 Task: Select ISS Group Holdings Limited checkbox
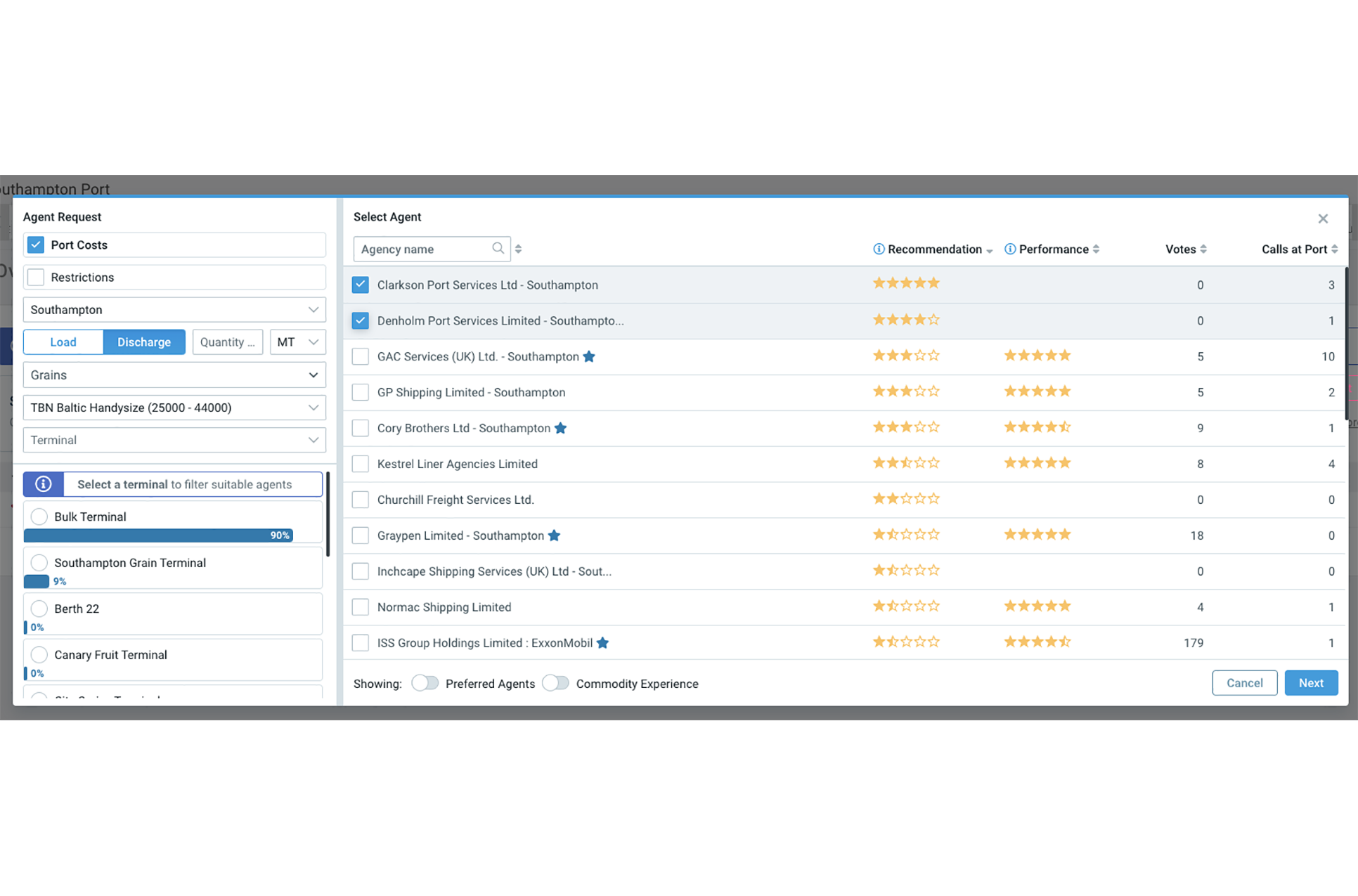pos(360,643)
